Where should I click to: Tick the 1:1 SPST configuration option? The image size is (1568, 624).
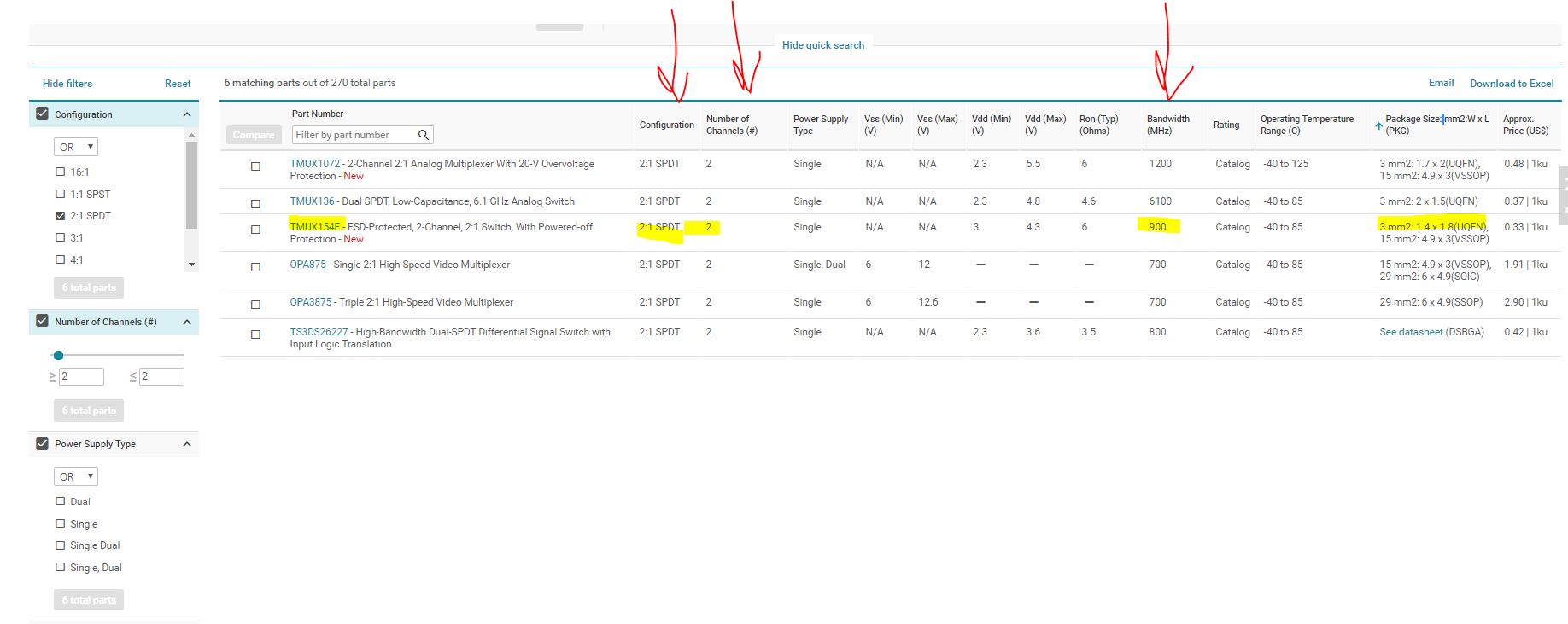coord(61,194)
